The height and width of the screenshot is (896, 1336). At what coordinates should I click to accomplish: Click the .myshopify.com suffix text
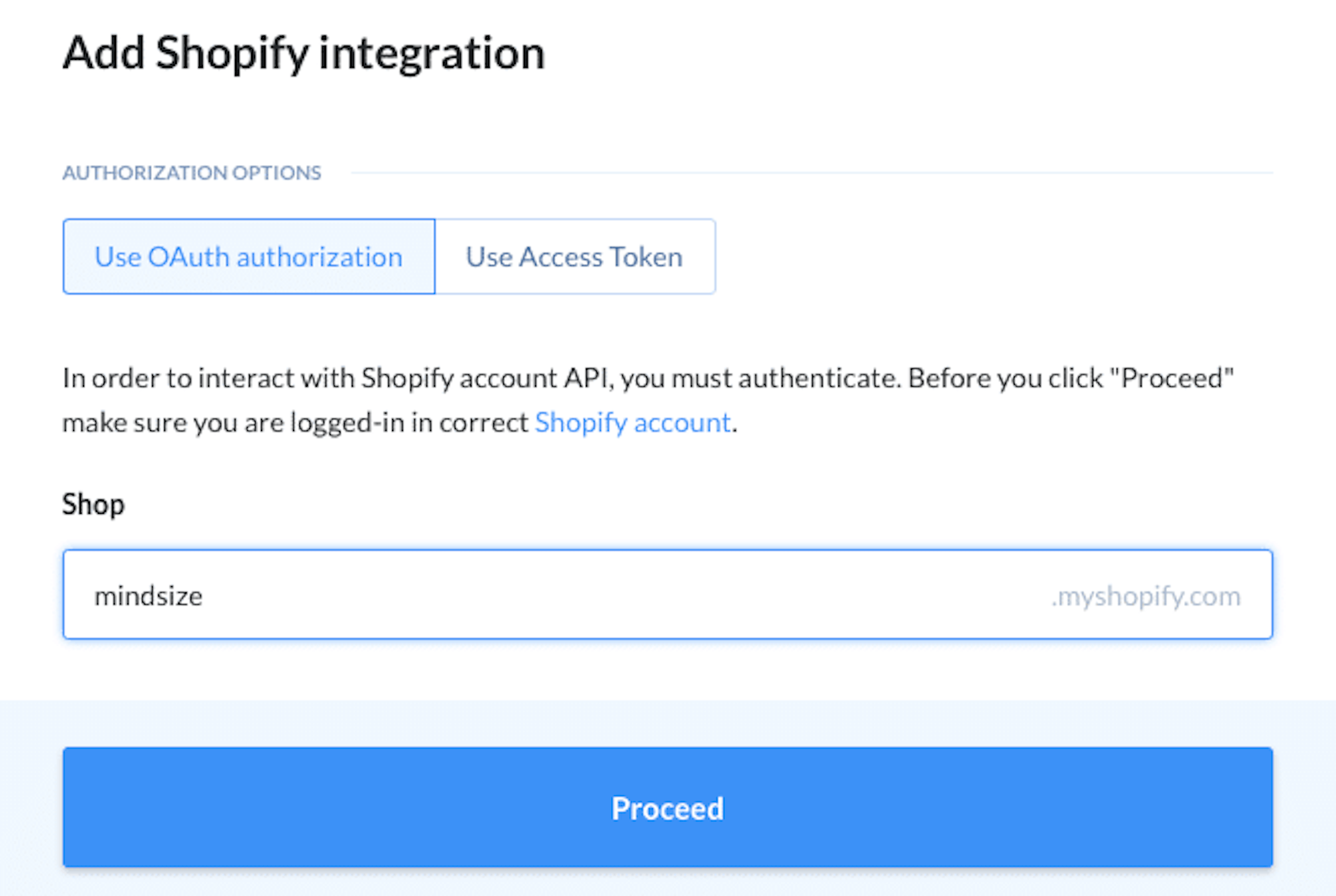point(1146,596)
